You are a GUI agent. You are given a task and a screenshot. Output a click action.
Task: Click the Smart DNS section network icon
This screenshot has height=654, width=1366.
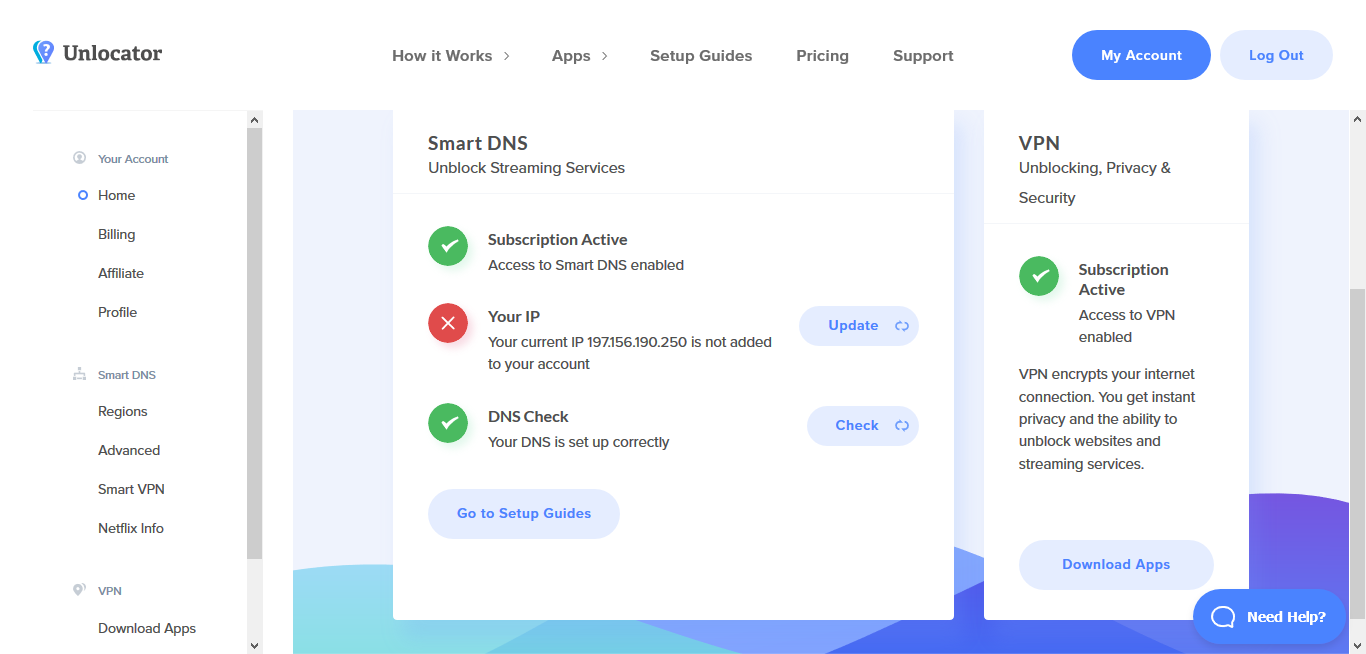click(x=79, y=374)
